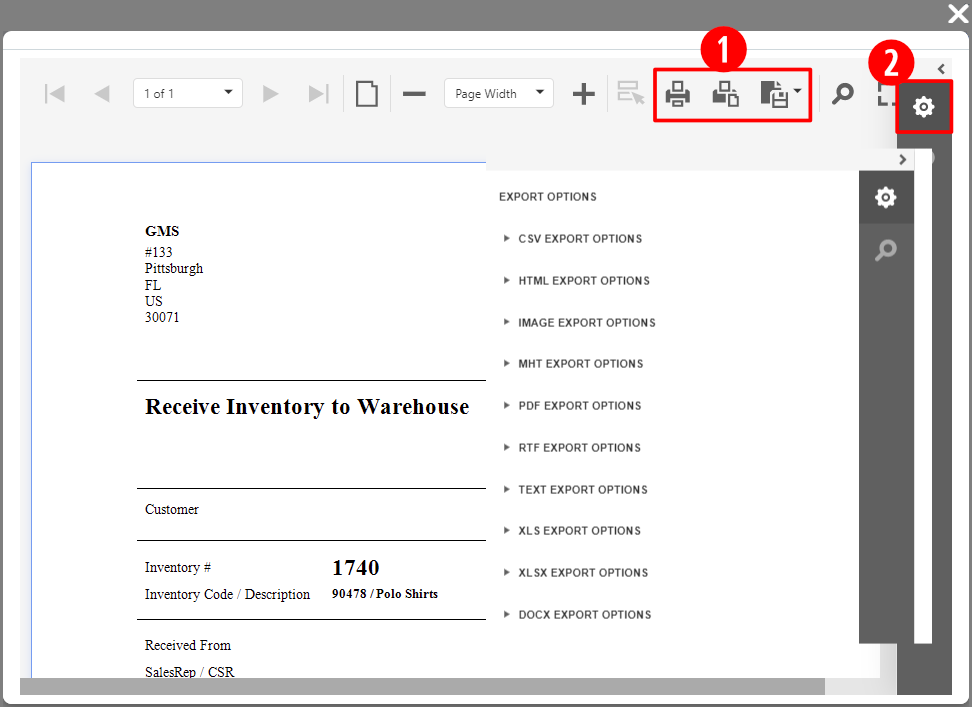Select the Search tab in side panel
The height and width of the screenshot is (707, 972).
pyautogui.click(x=885, y=250)
